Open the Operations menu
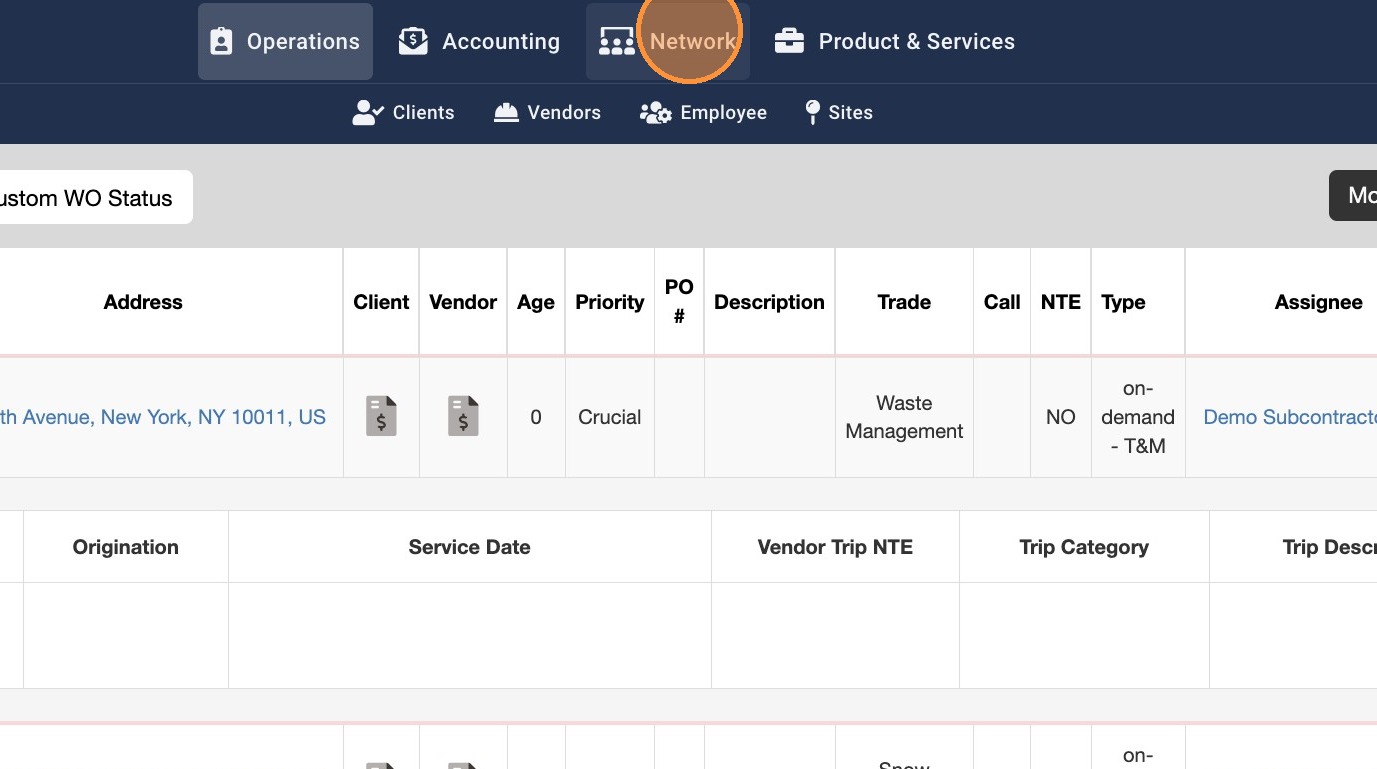Viewport: 1377px width, 769px height. click(x=302, y=41)
